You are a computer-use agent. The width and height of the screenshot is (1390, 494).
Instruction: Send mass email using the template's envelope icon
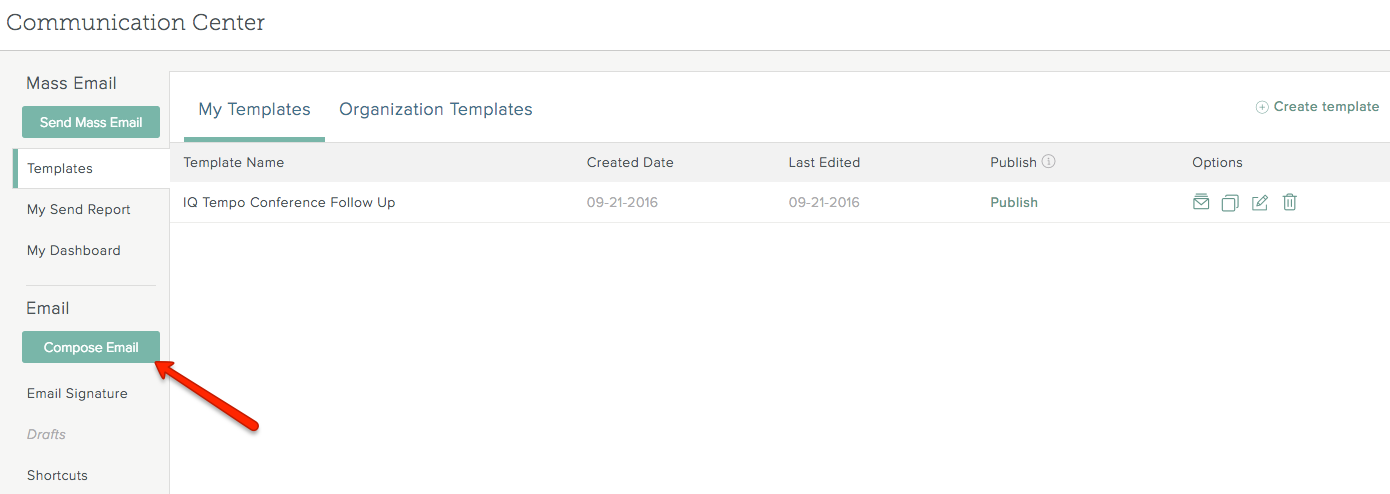1201,202
